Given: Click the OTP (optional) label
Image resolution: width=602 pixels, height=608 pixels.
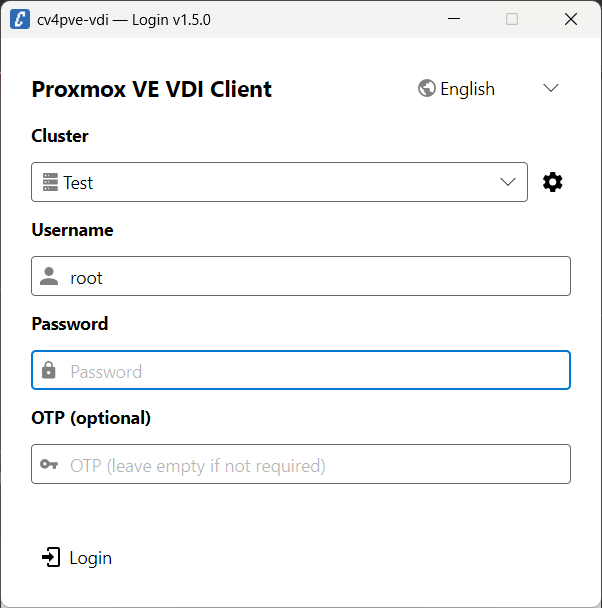Looking at the screenshot, I should tap(91, 418).
